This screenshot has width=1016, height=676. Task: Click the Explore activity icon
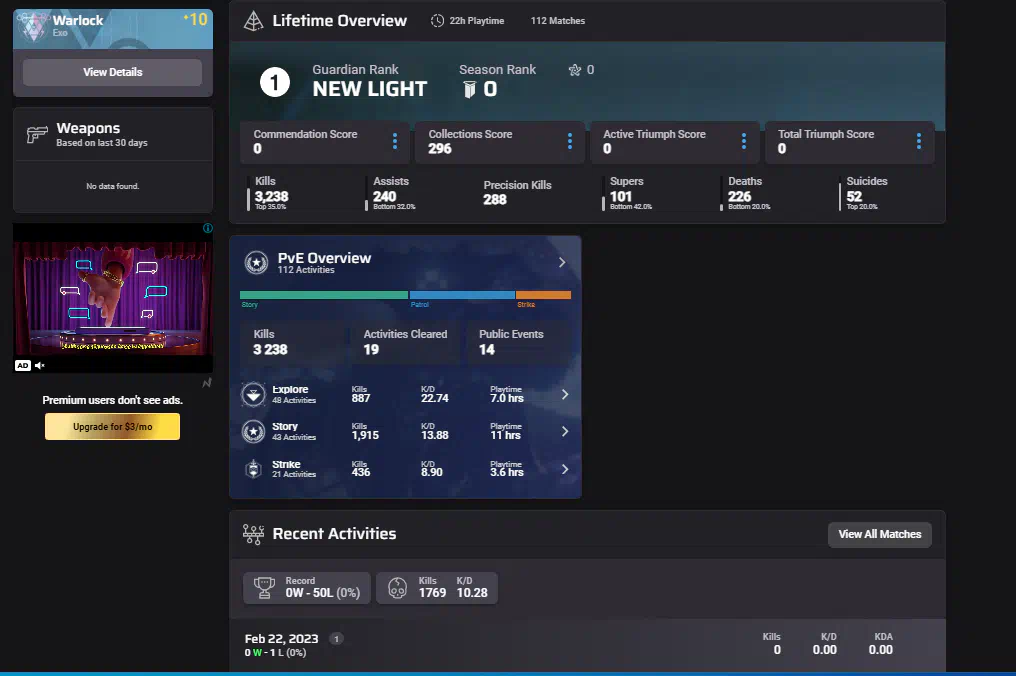254,395
